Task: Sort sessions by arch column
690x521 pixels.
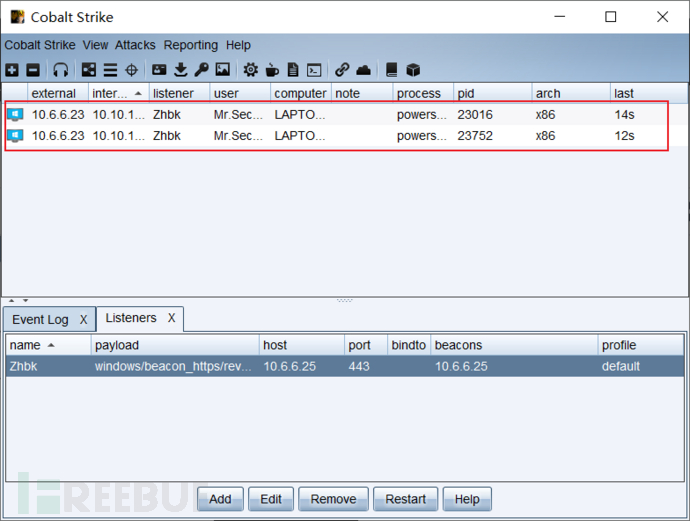Action: click(571, 93)
